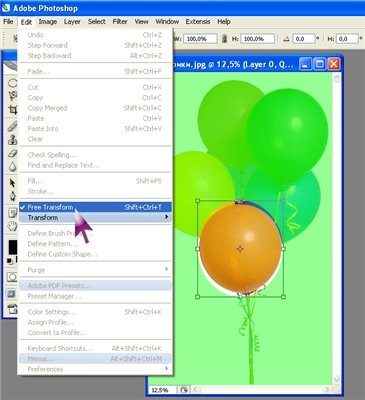The image size is (365, 400).
Task: Select the Clone Stamp tool
Action: pyautogui.click(x=13, y=139)
